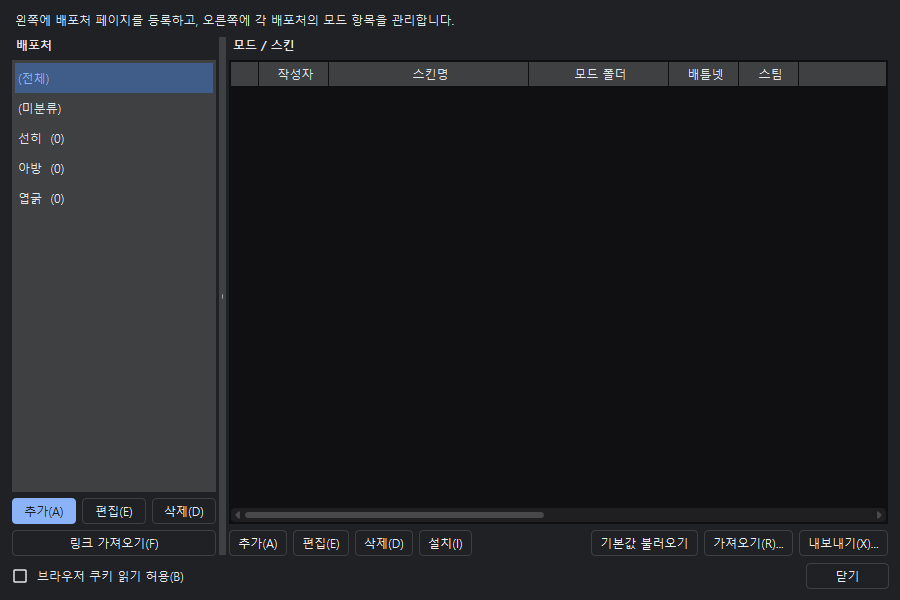Viewport: 900px width, 600px height.
Task: Close the dialog with 닫기
Action: pyautogui.click(x=847, y=576)
